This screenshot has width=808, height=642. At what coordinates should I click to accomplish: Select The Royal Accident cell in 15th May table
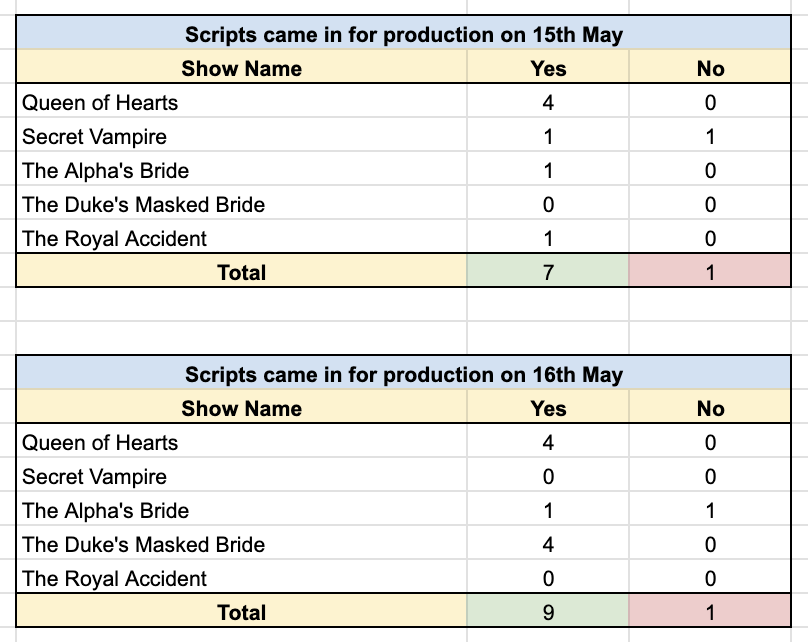click(x=242, y=237)
